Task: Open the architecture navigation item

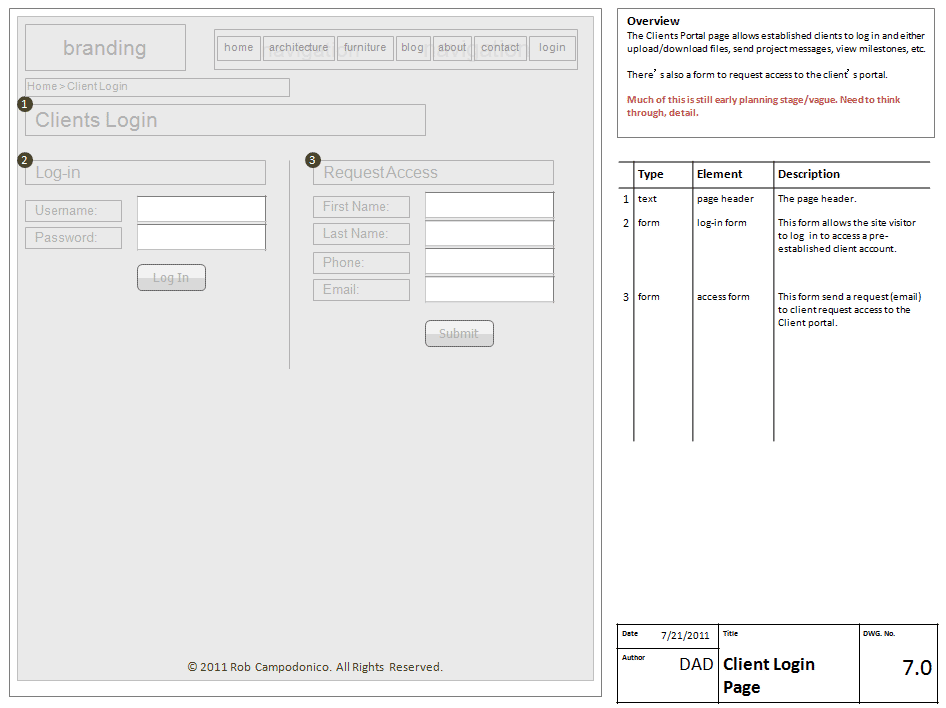Action: tap(299, 48)
